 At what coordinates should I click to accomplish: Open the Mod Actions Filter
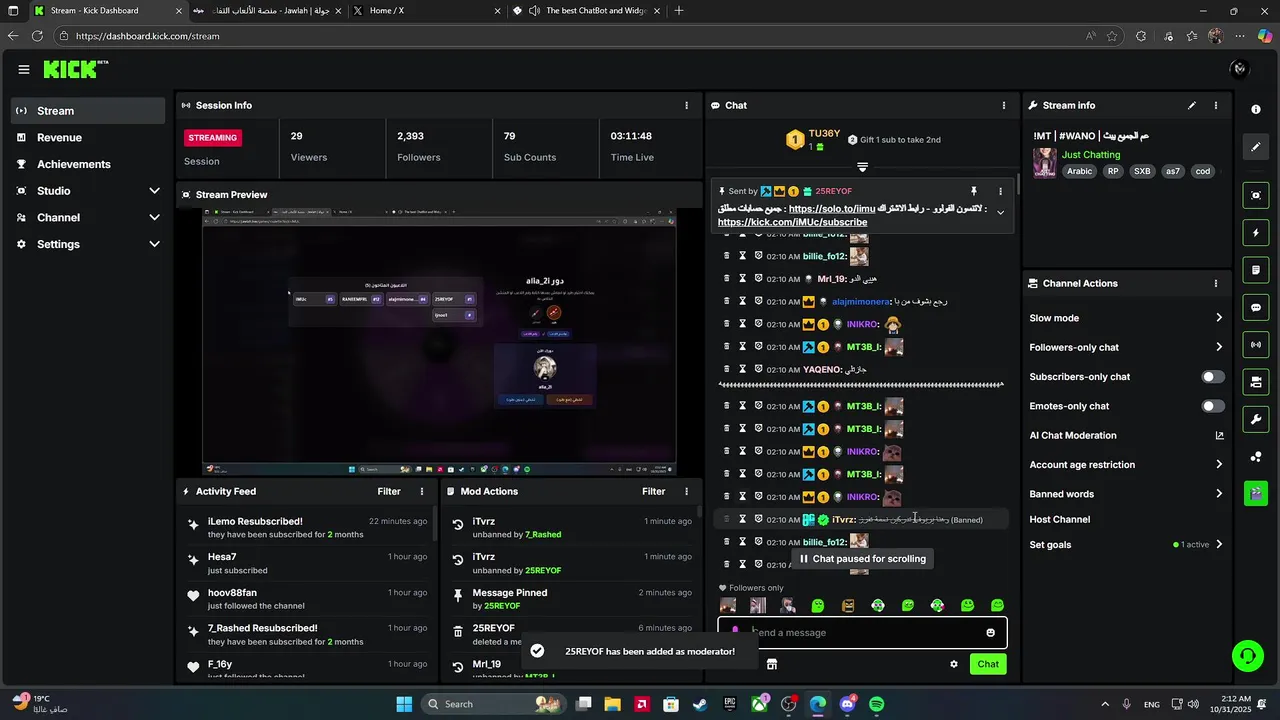(x=653, y=491)
